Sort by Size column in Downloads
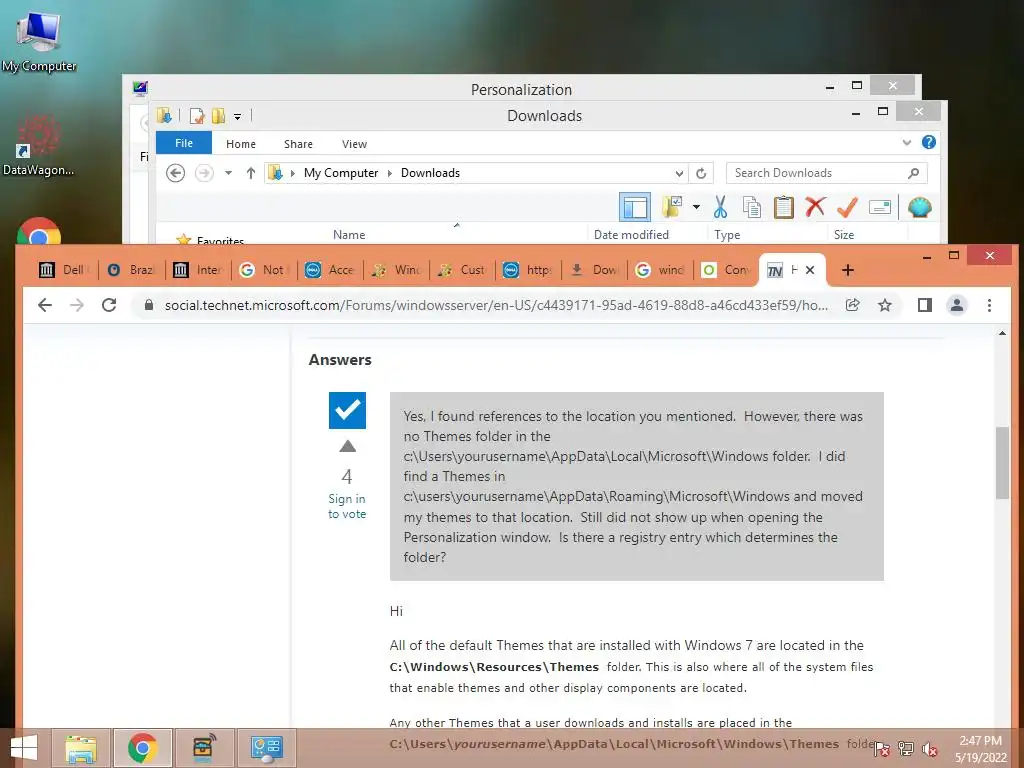This screenshot has height=768, width=1024. (844, 234)
